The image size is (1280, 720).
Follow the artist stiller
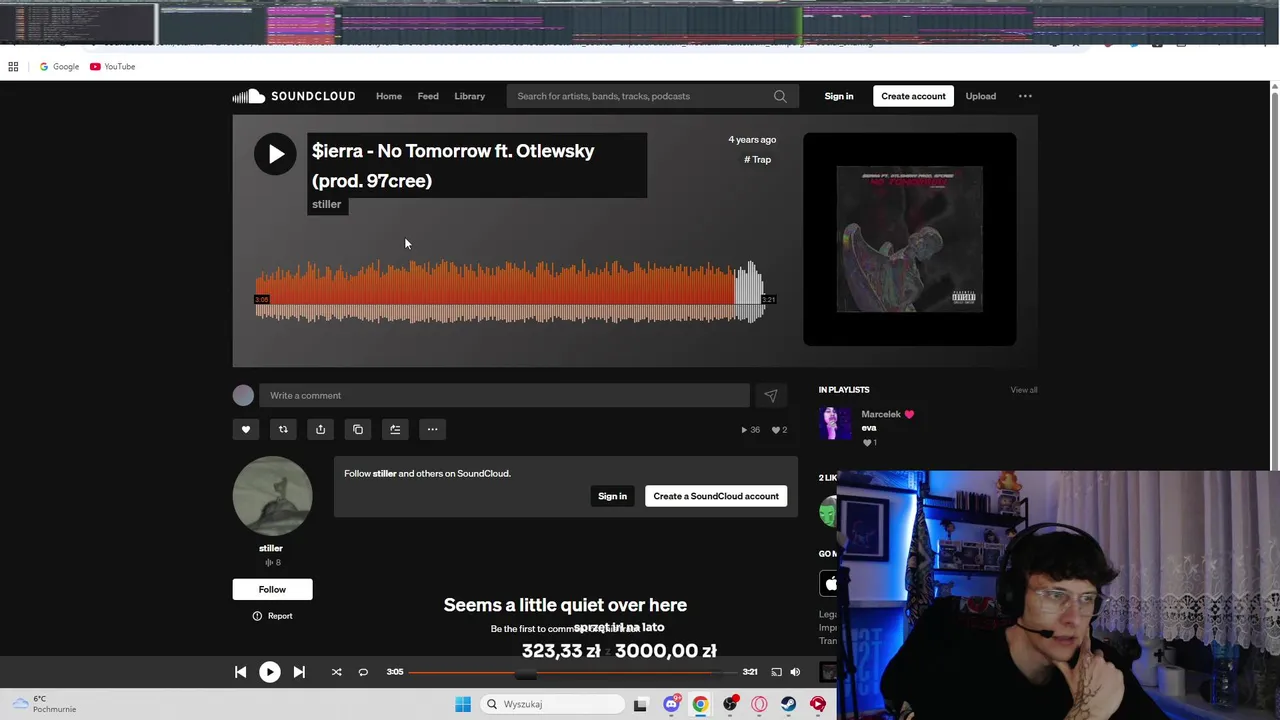272,589
